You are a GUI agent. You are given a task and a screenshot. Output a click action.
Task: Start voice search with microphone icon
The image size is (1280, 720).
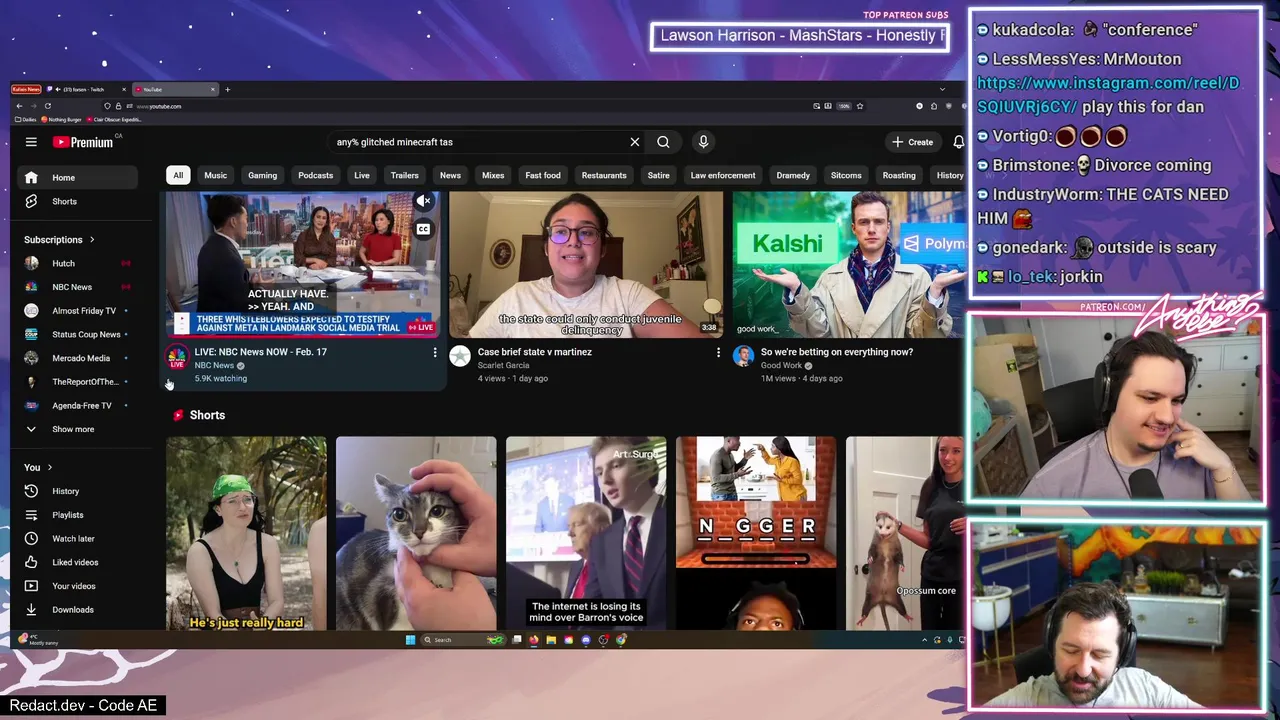click(x=703, y=142)
